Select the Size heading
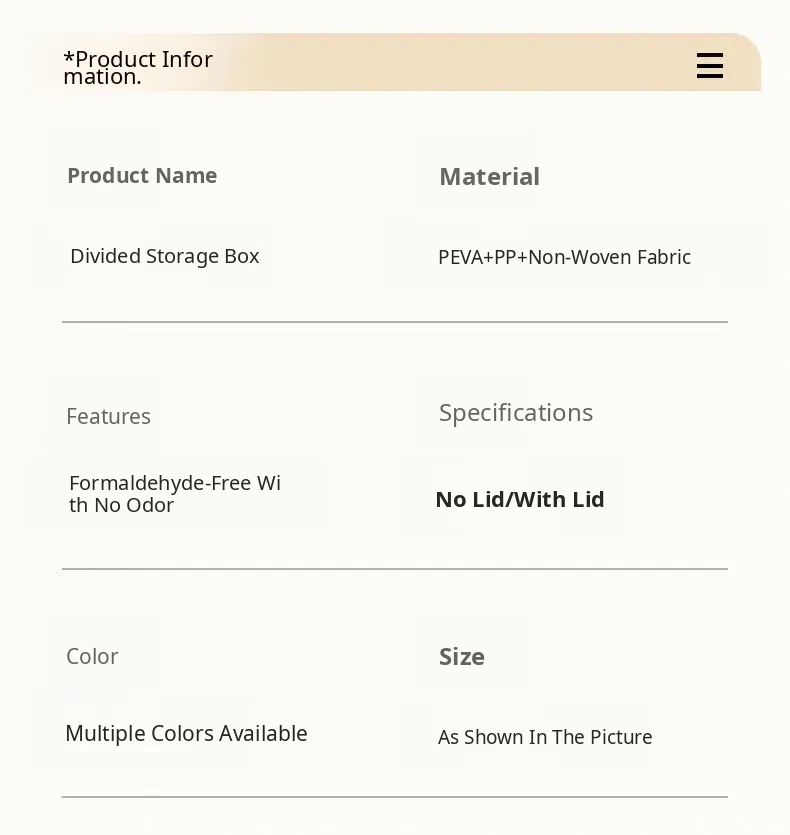 [x=462, y=657]
